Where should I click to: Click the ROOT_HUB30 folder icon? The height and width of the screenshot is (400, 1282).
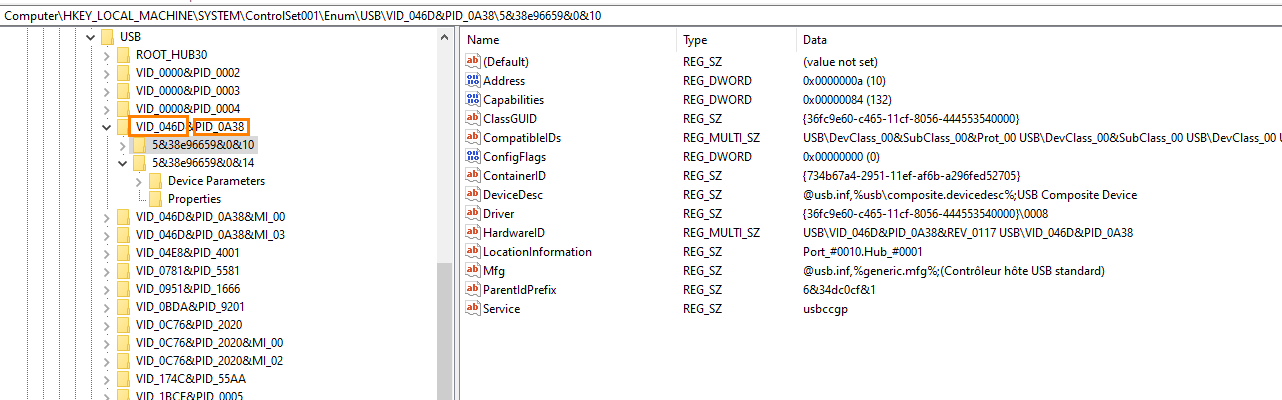coord(123,55)
